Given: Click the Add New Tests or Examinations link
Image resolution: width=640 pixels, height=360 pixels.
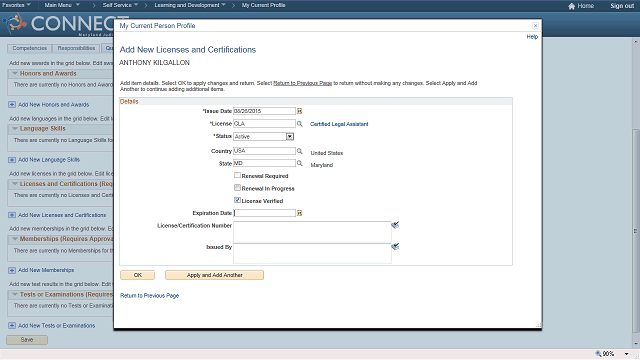Looking at the screenshot, I should pyautogui.click(x=57, y=326).
